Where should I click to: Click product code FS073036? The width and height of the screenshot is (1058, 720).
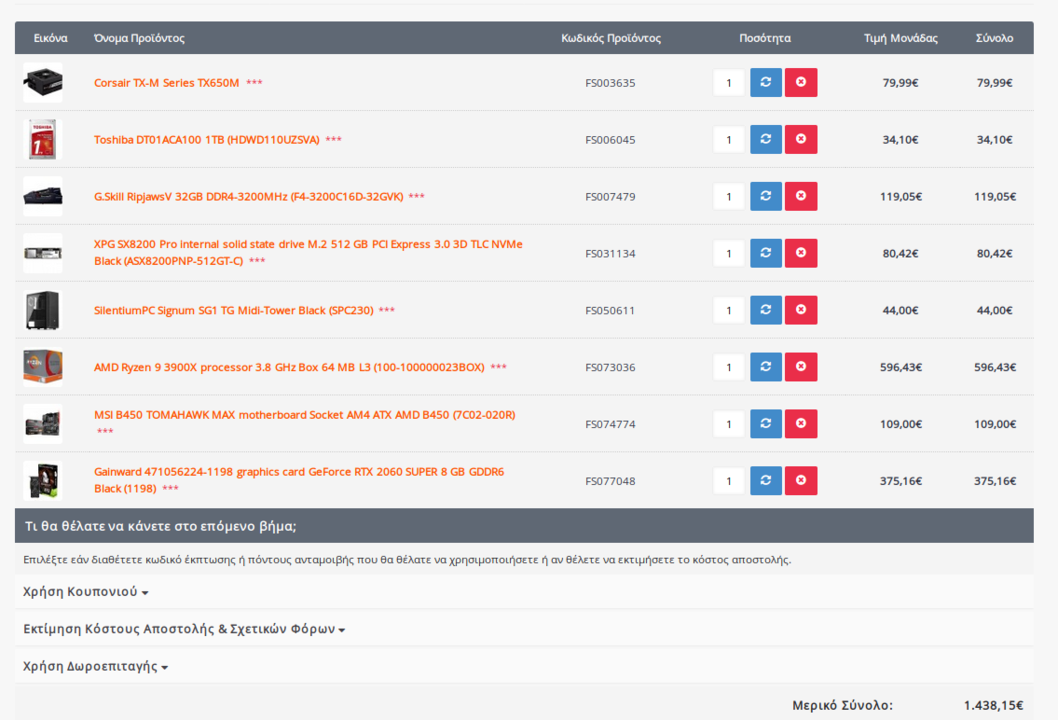(610, 368)
